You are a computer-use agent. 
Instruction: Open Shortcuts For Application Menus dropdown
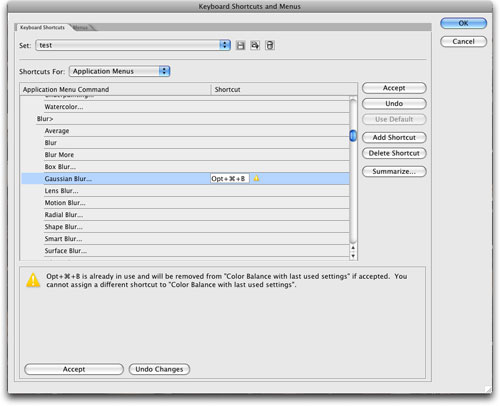[x=120, y=71]
